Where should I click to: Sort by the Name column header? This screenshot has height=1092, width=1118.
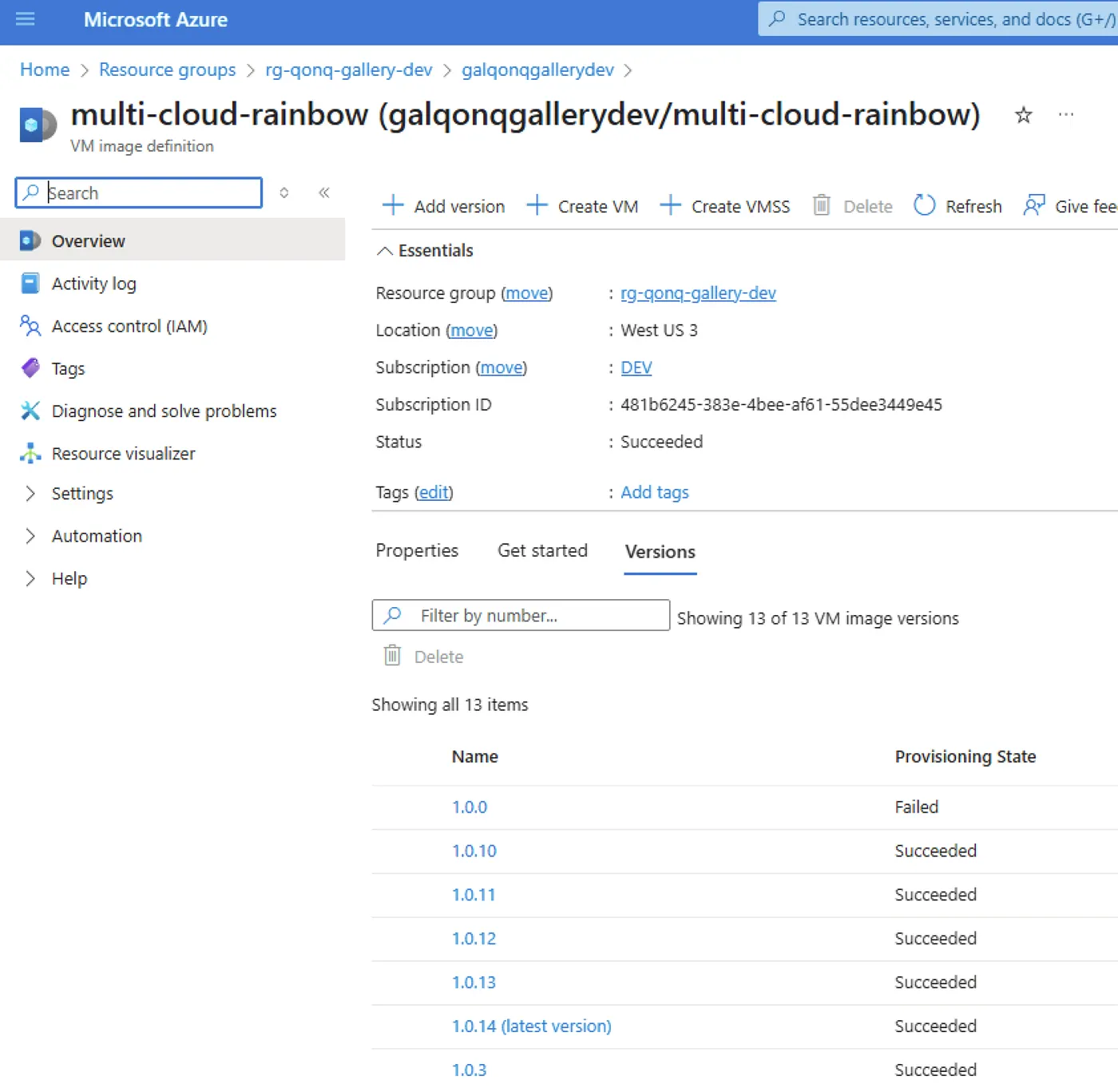475,756
